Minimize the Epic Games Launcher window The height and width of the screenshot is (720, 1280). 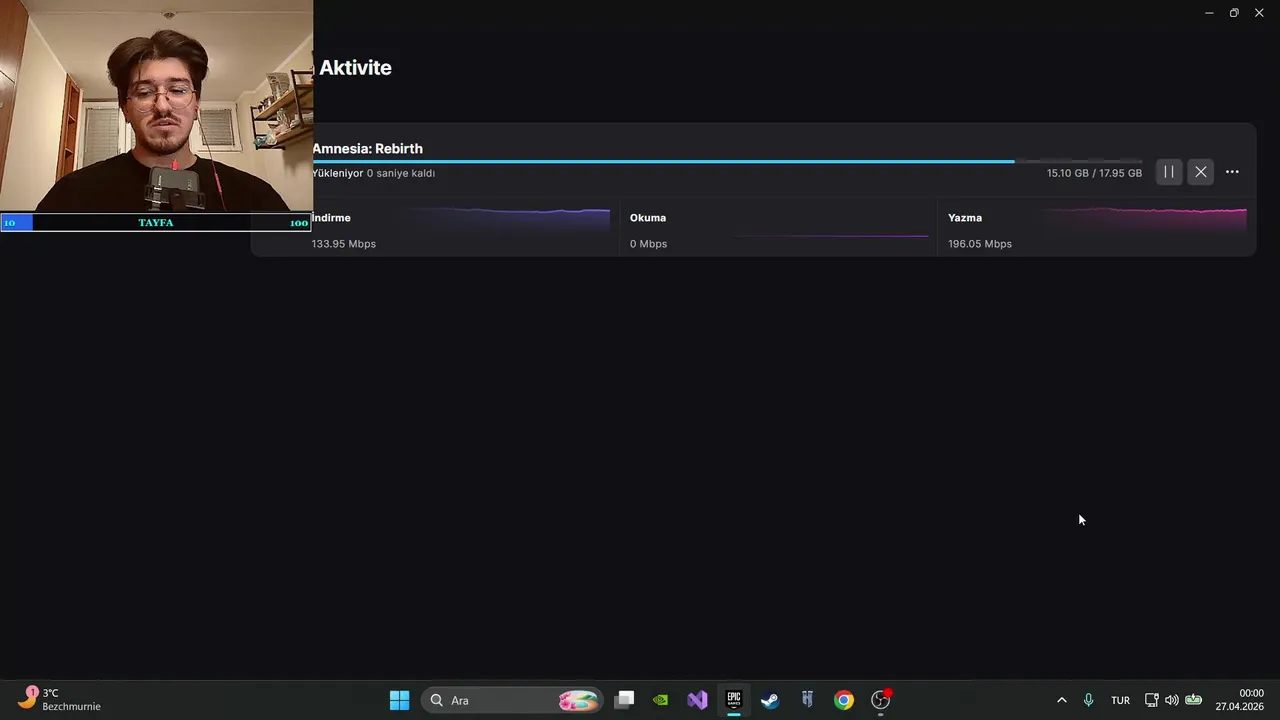click(1209, 13)
